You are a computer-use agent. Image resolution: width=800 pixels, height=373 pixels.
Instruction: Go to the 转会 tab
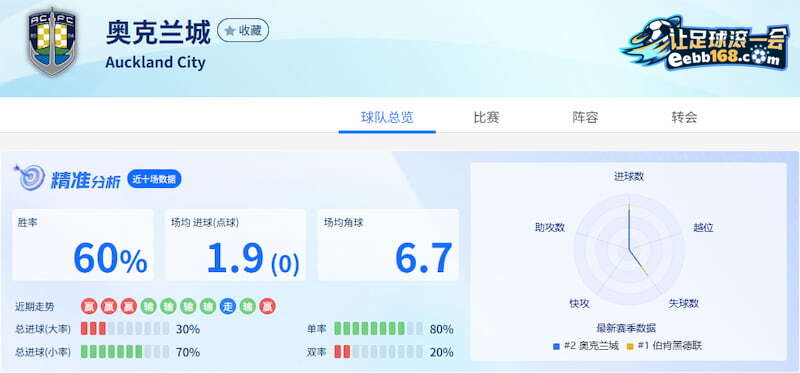click(684, 118)
